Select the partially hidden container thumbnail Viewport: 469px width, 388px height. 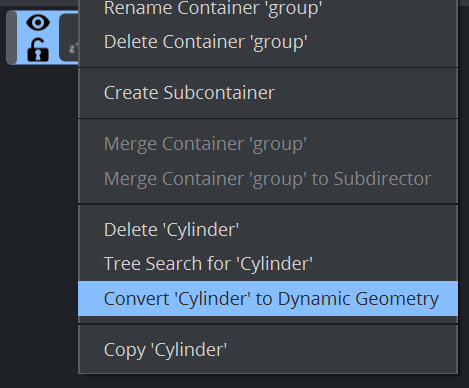69,37
